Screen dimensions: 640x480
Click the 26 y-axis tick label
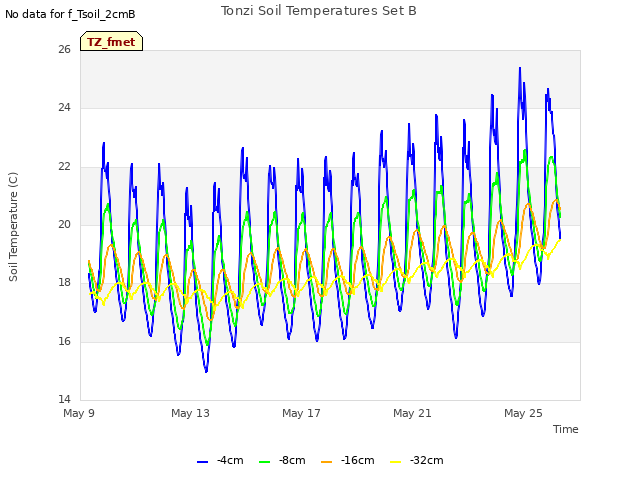tap(64, 49)
